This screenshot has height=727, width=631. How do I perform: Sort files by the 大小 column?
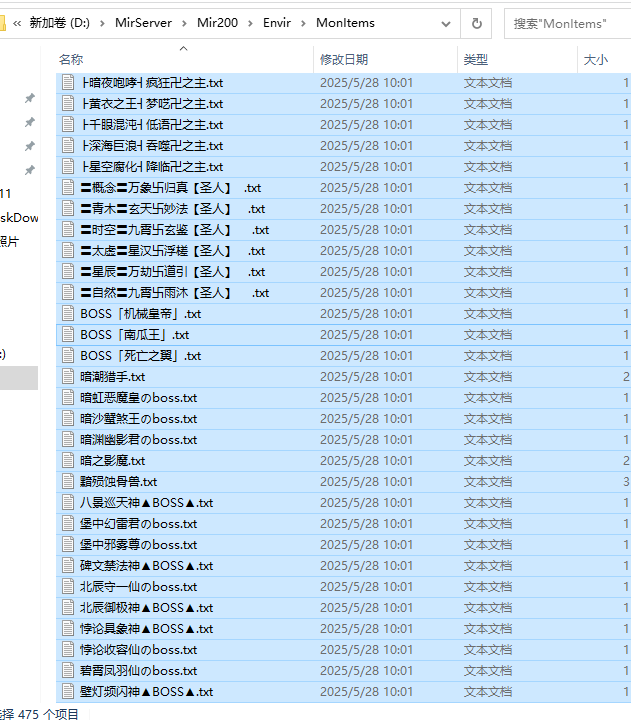(604, 59)
